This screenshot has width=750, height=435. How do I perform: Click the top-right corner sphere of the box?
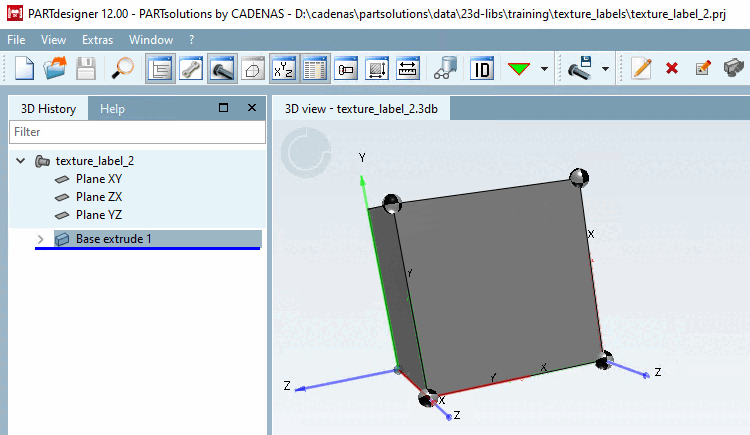coord(579,178)
